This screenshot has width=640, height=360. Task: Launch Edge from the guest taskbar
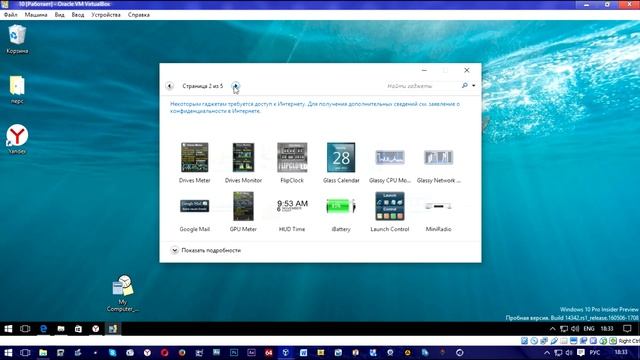click(43, 329)
